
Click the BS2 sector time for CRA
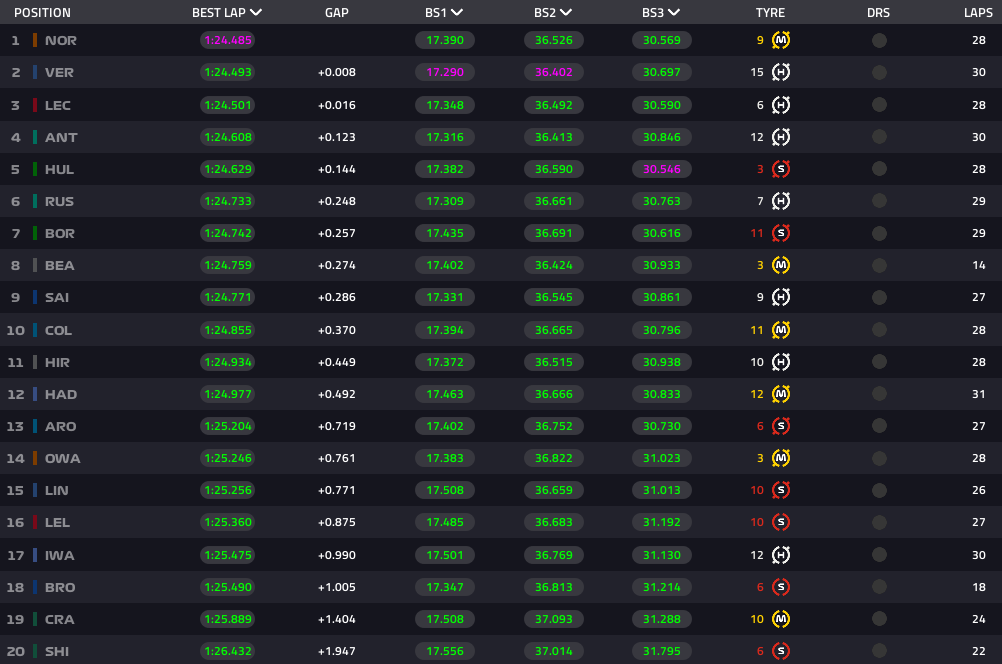pyautogui.click(x=553, y=619)
